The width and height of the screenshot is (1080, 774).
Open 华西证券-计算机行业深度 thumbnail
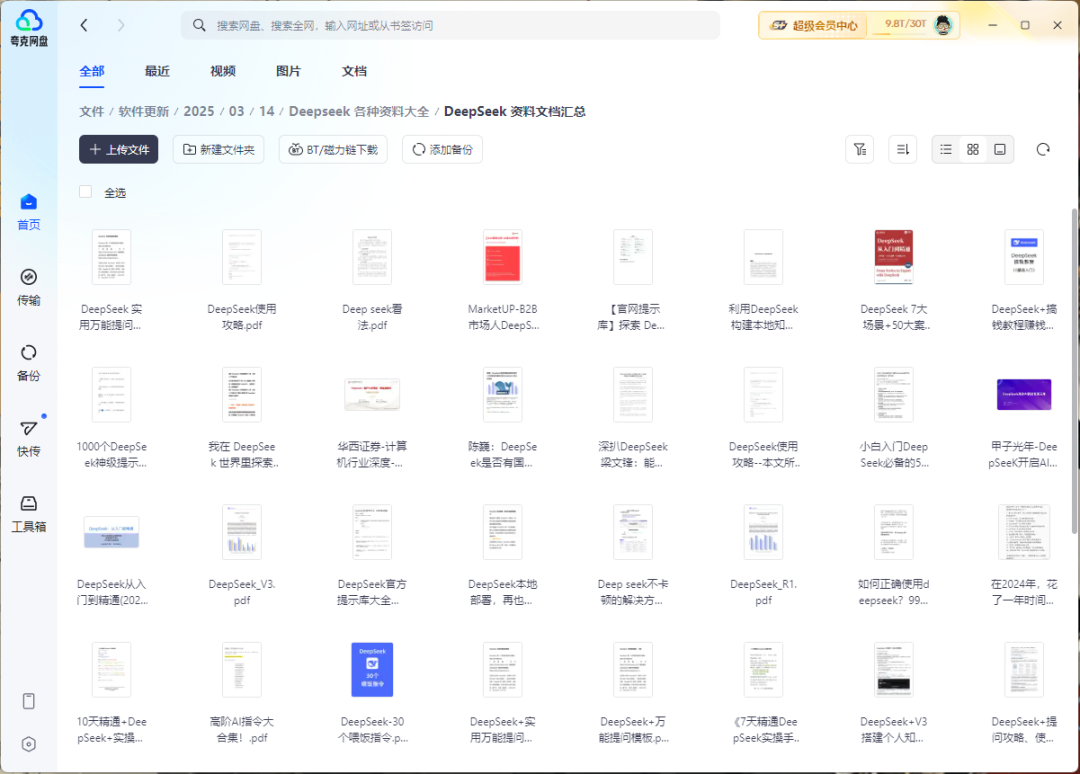point(372,395)
